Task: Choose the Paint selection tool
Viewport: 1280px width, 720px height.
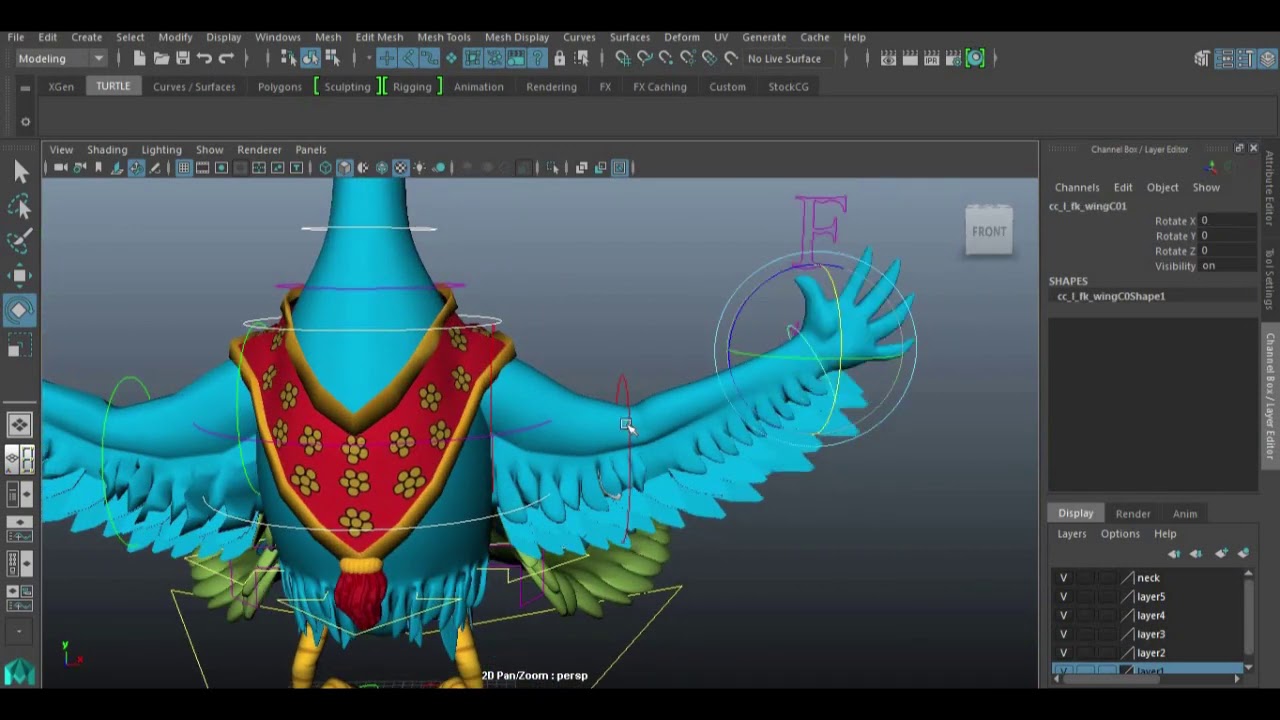Action: pyautogui.click(x=20, y=241)
